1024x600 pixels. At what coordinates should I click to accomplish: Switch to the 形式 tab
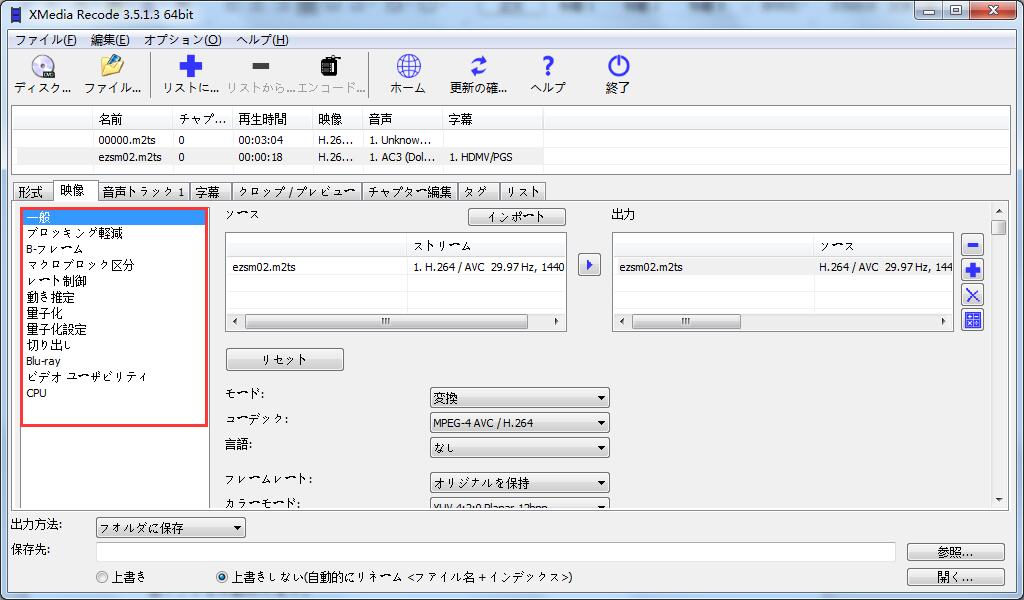pos(32,192)
